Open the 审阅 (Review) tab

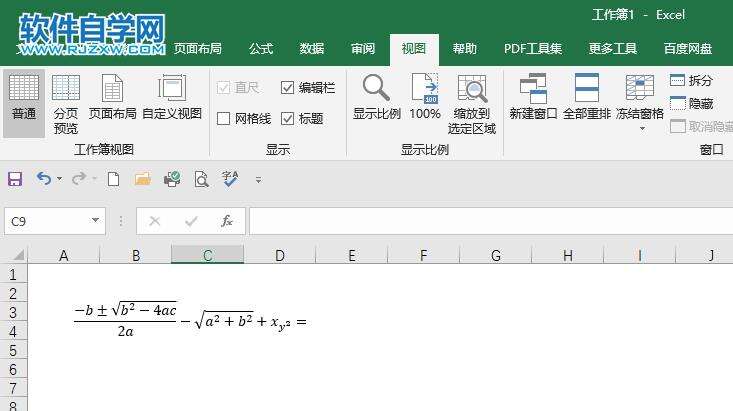click(363, 49)
